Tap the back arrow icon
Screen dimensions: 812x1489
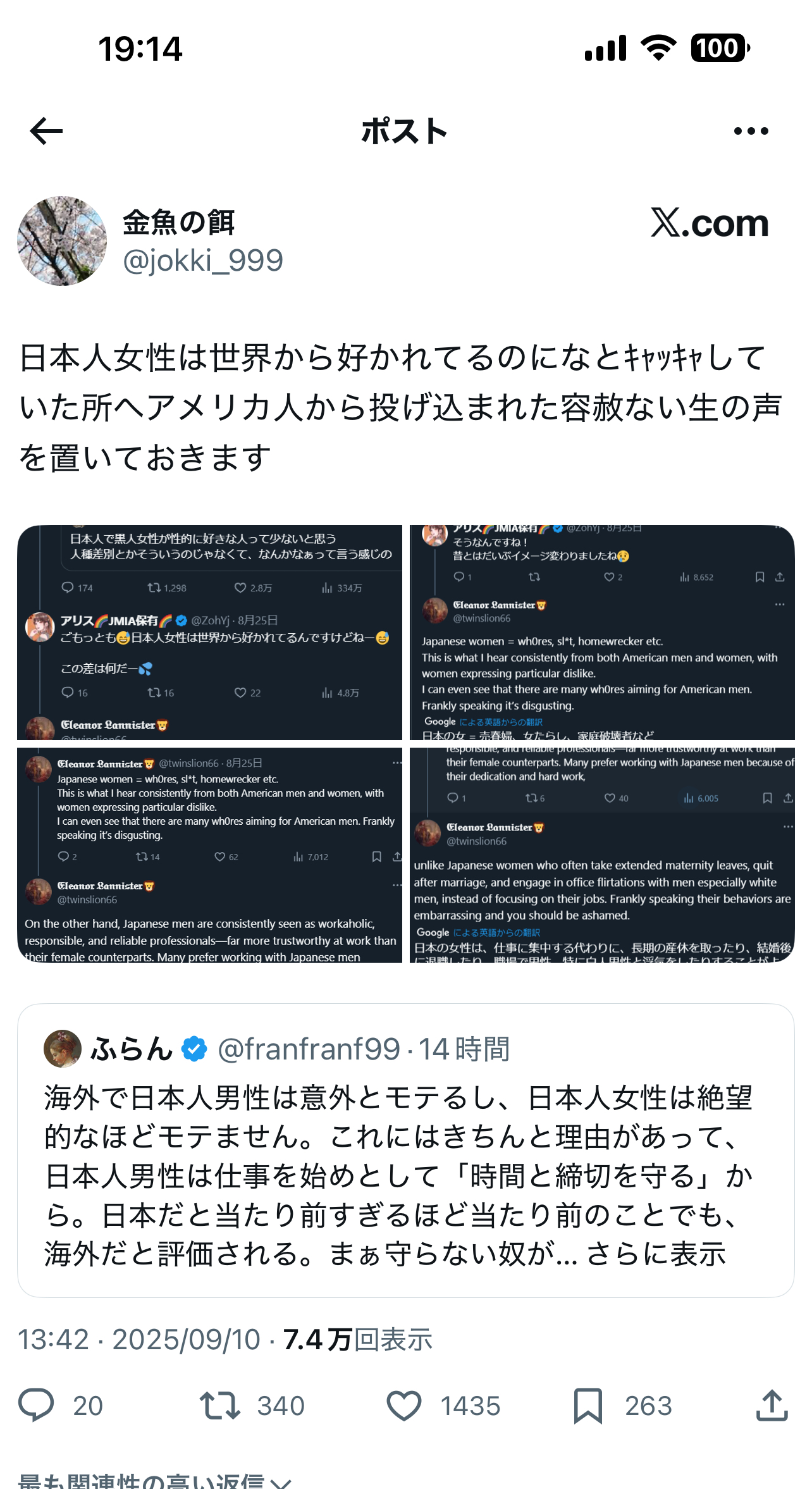click(x=46, y=131)
